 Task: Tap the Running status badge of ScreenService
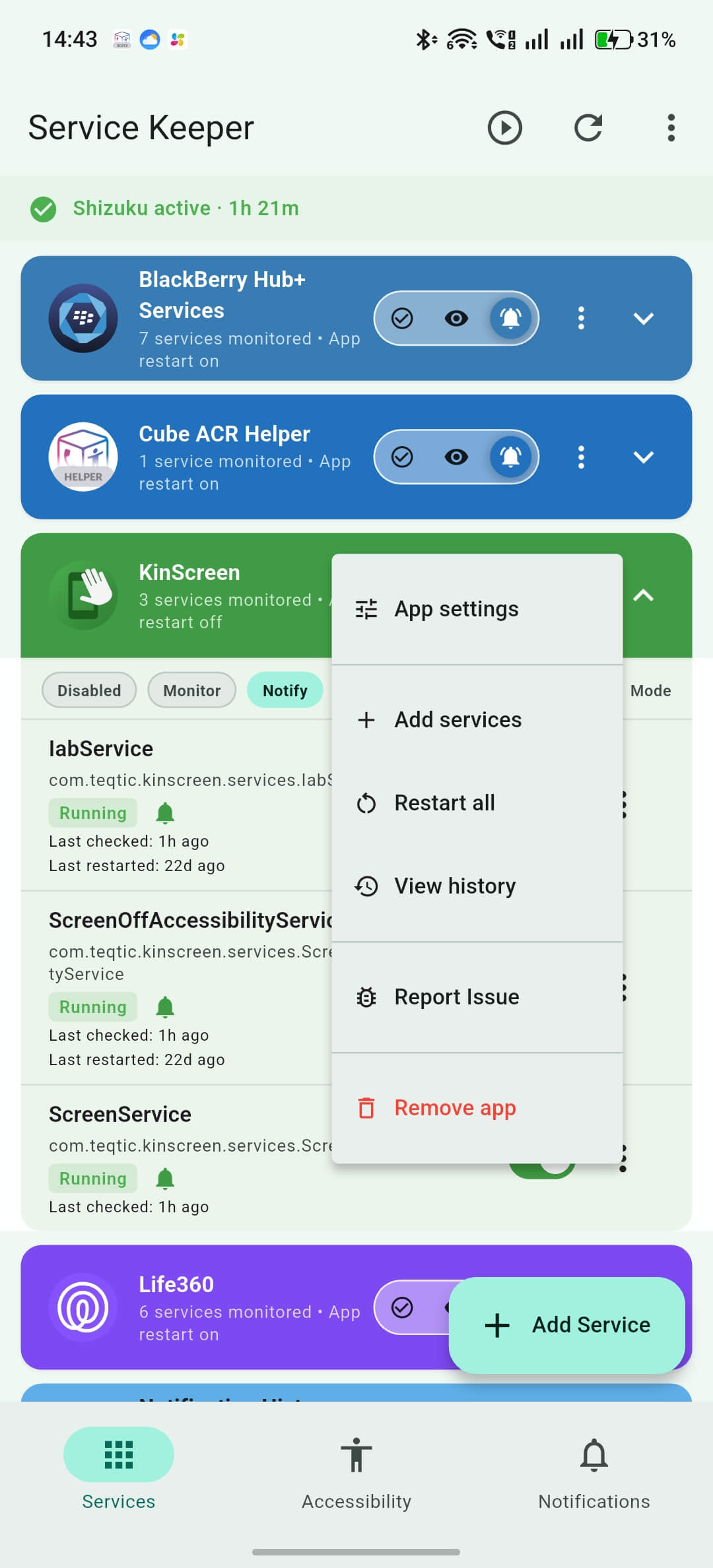click(x=93, y=1179)
